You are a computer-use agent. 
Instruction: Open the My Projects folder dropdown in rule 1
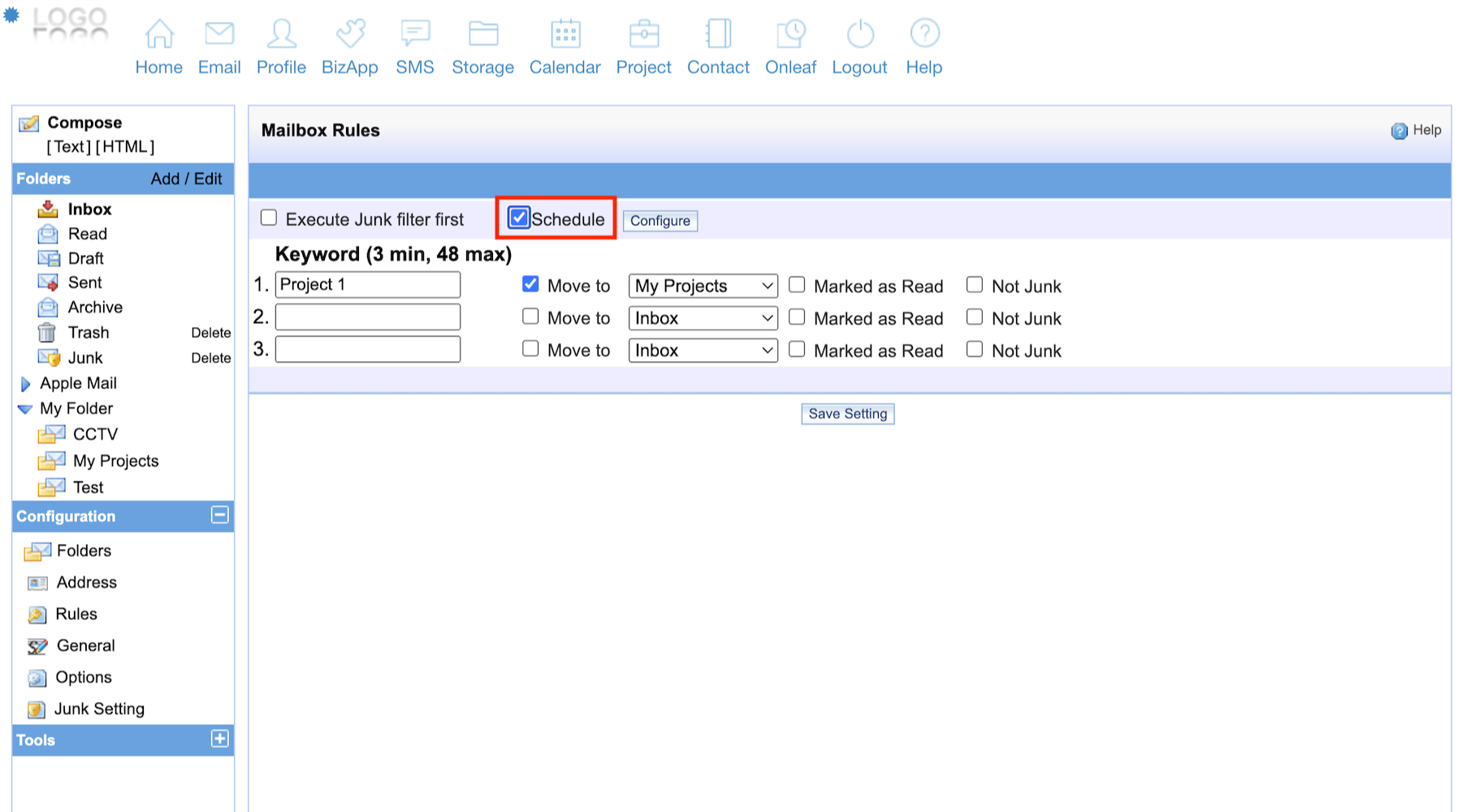[x=703, y=286]
